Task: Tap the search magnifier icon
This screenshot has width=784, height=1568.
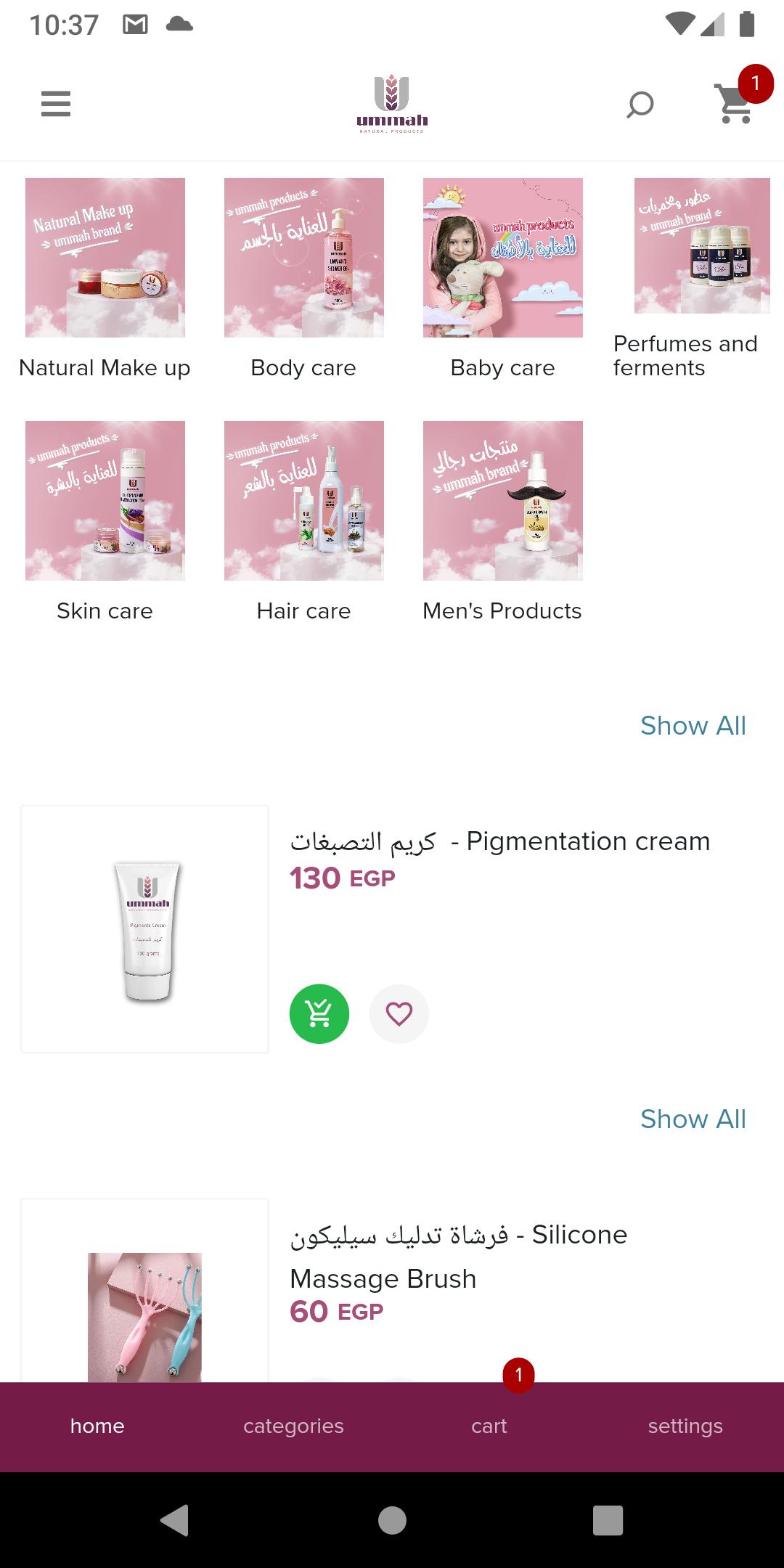Action: pos(640,105)
